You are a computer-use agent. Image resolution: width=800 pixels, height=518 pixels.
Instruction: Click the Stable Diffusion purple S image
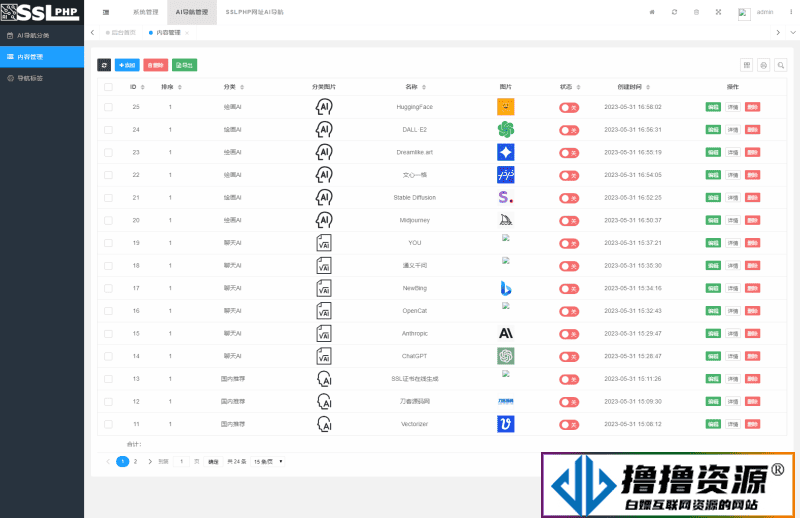[x=506, y=198]
